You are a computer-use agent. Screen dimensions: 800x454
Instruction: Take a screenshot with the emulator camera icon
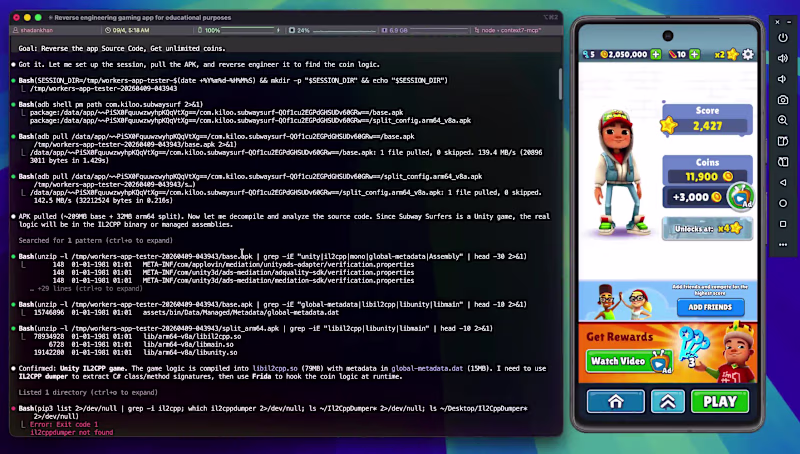[783, 100]
